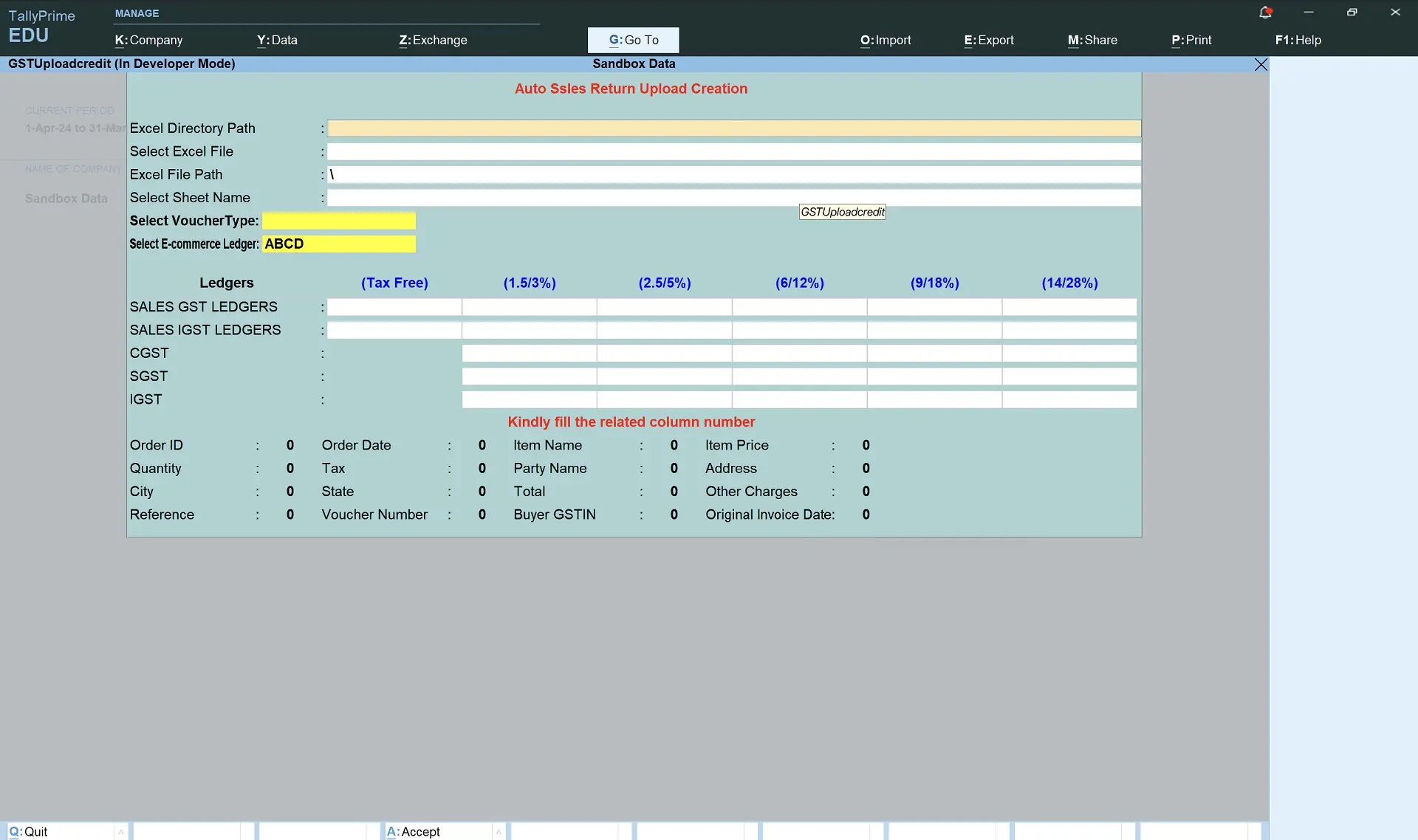
Task: Open the Company menu
Action: [148, 40]
